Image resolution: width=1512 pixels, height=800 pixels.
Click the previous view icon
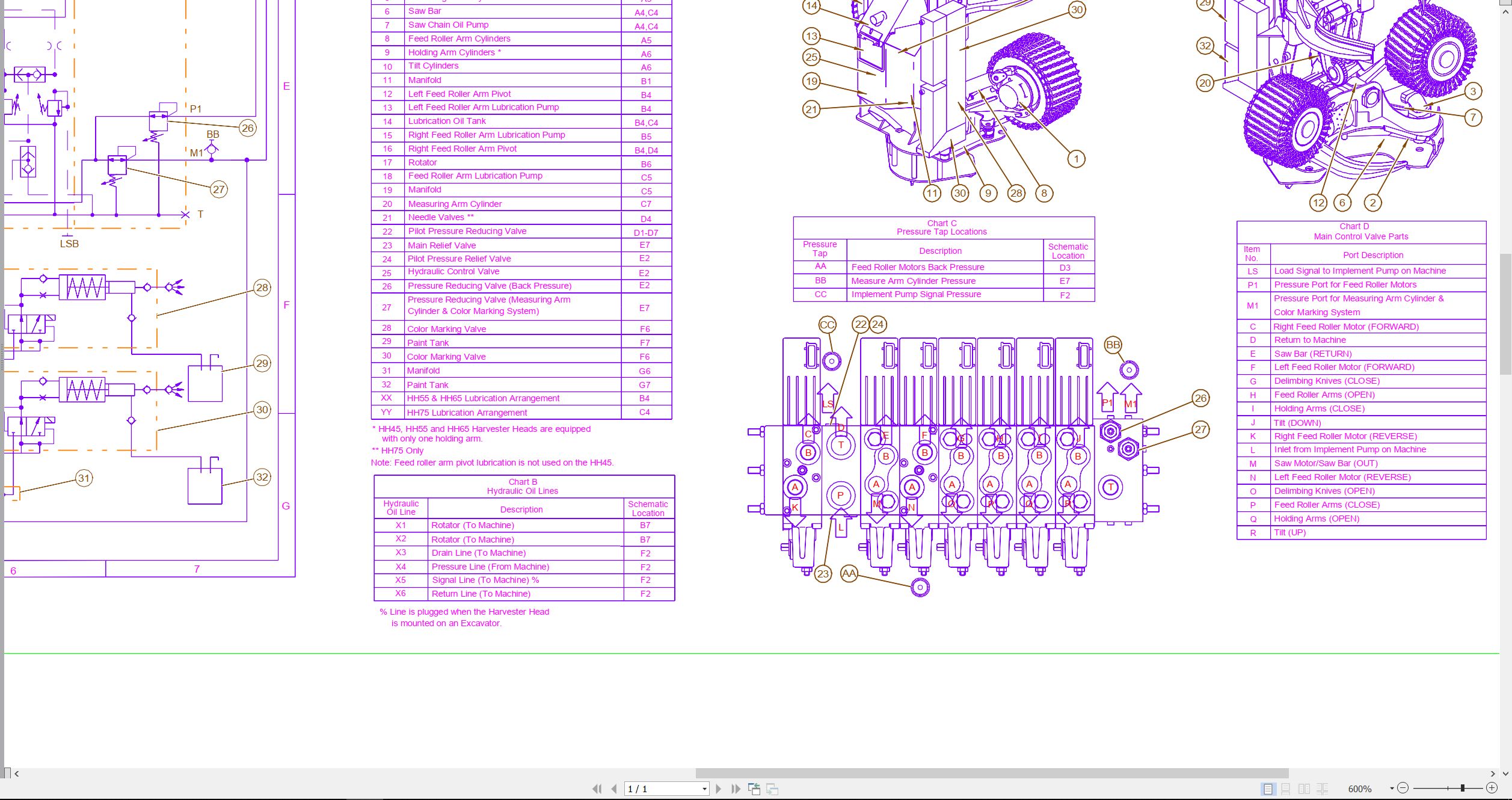(x=754, y=789)
